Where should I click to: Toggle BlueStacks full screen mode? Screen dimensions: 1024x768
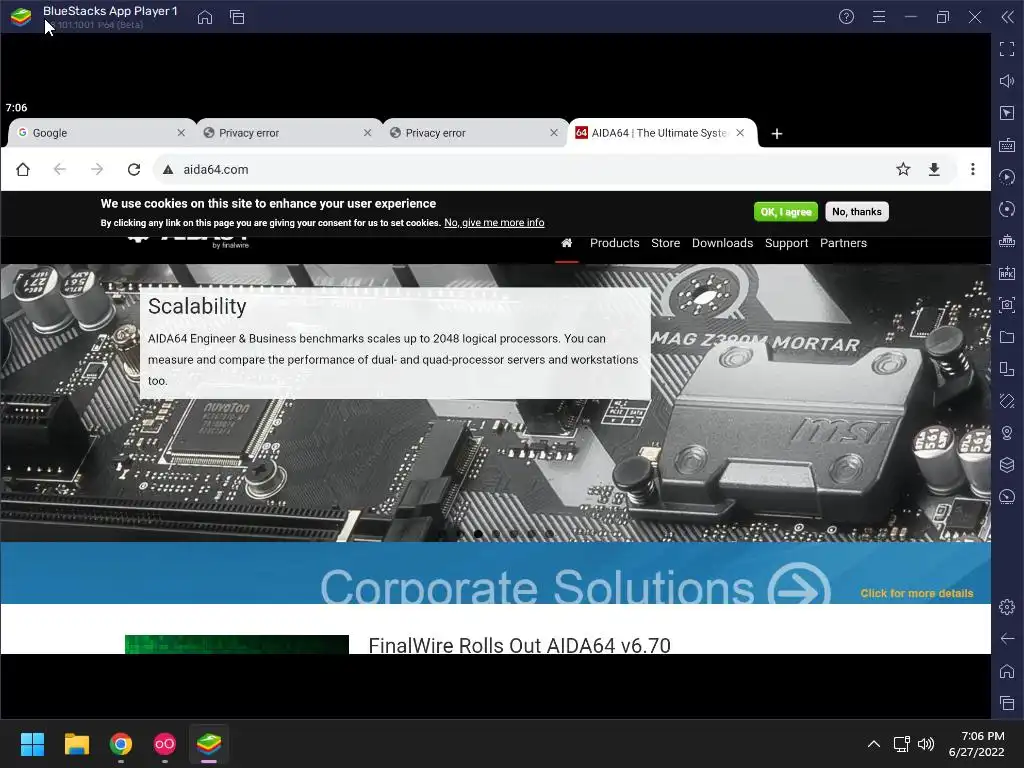(1007, 48)
